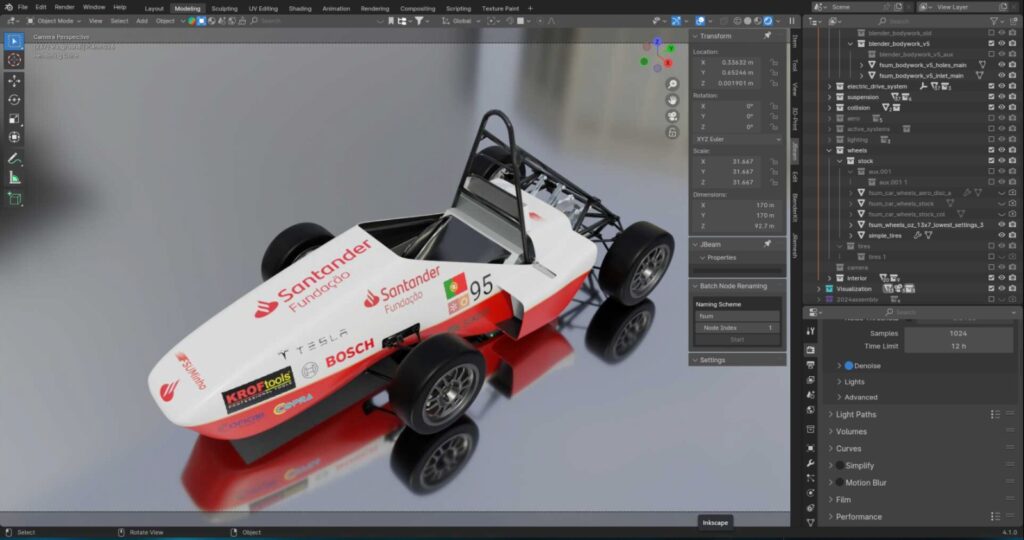The height and width of the screenshot is (540, 1024).
Task: Open the File menu
Action: [x=23, y=7]
